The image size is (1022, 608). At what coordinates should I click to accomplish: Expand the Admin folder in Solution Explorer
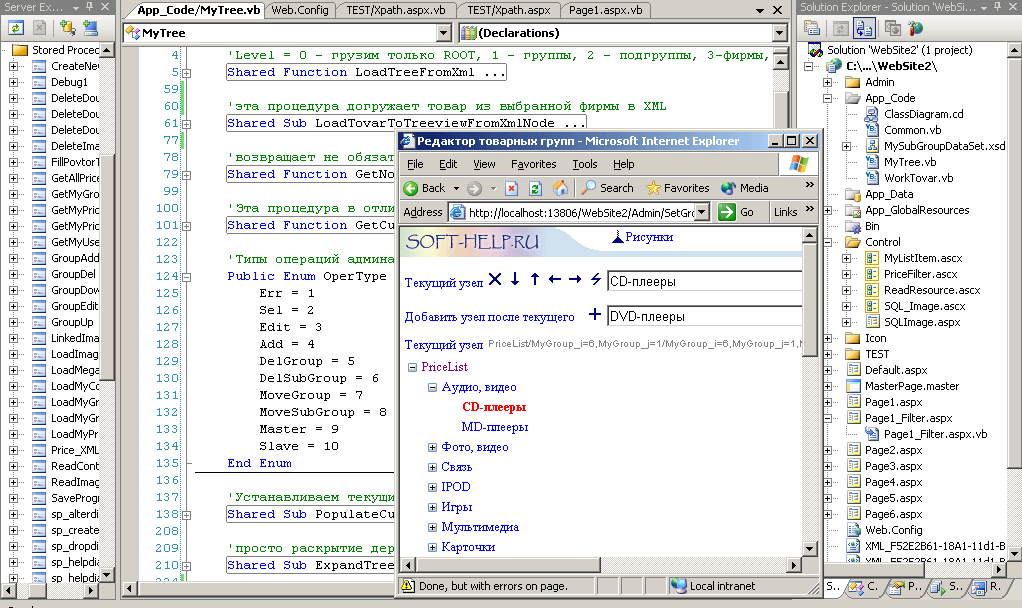pyautogui.click(x=827, y=82)
